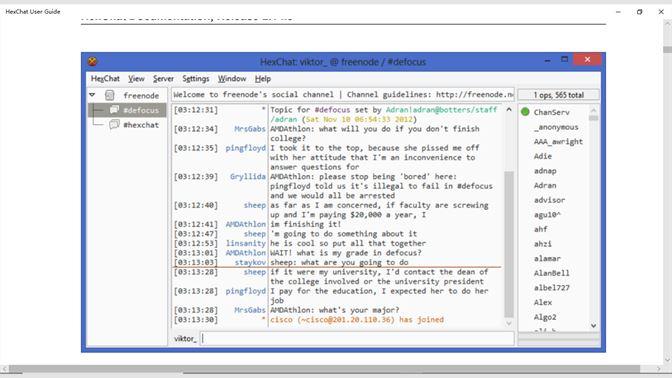Image resolution: width=672 pixels, height=378 pixels.
Task: Open the Server menu
Action: pos(163,79)
